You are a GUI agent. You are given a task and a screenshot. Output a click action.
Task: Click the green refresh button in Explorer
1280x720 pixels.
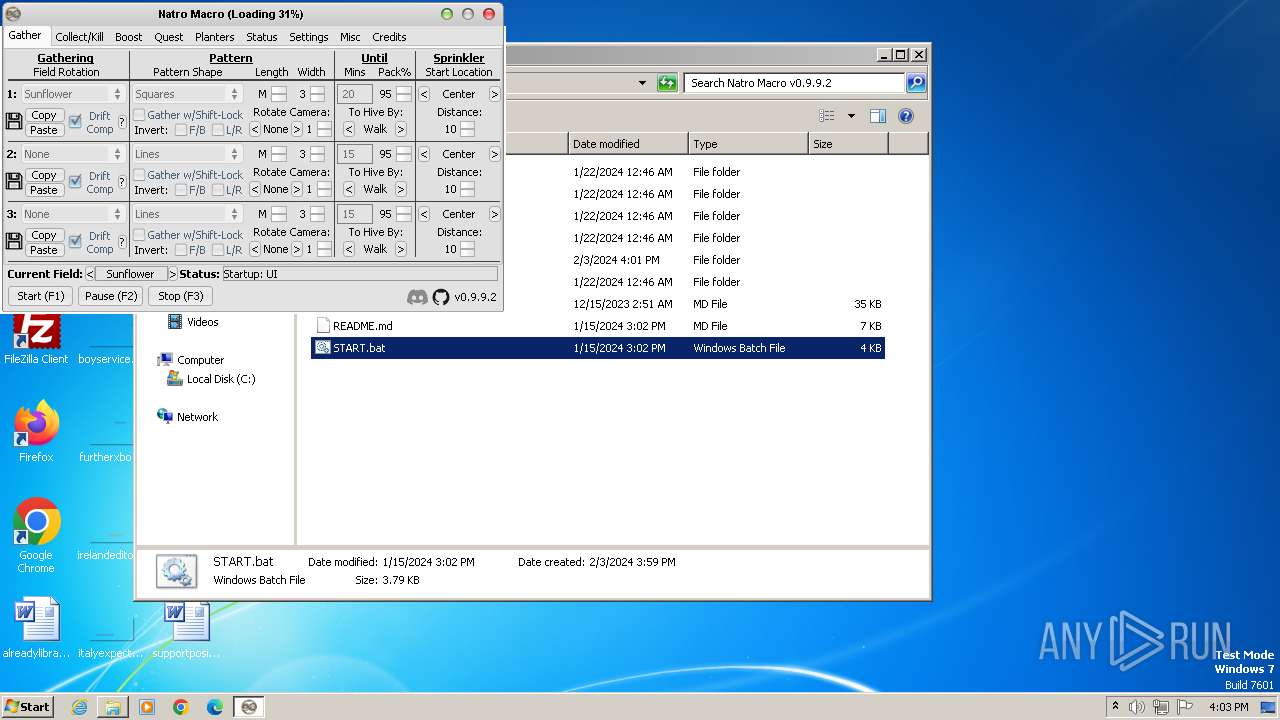667,83
